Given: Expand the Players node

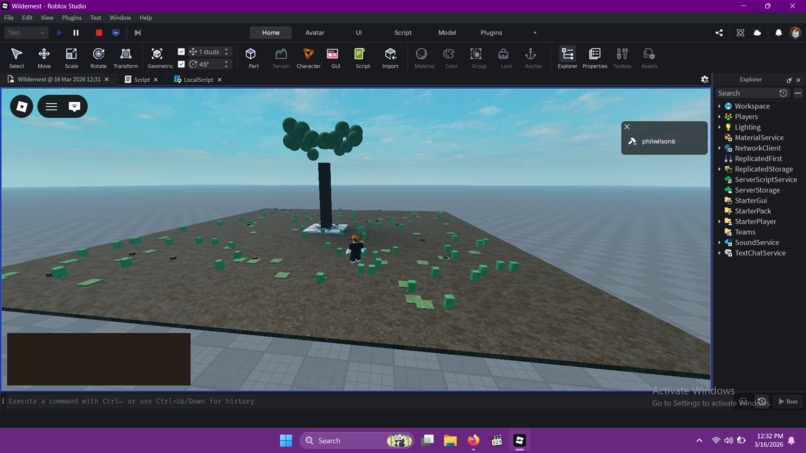Looking at the screenshot, I should tap(719, 117).
